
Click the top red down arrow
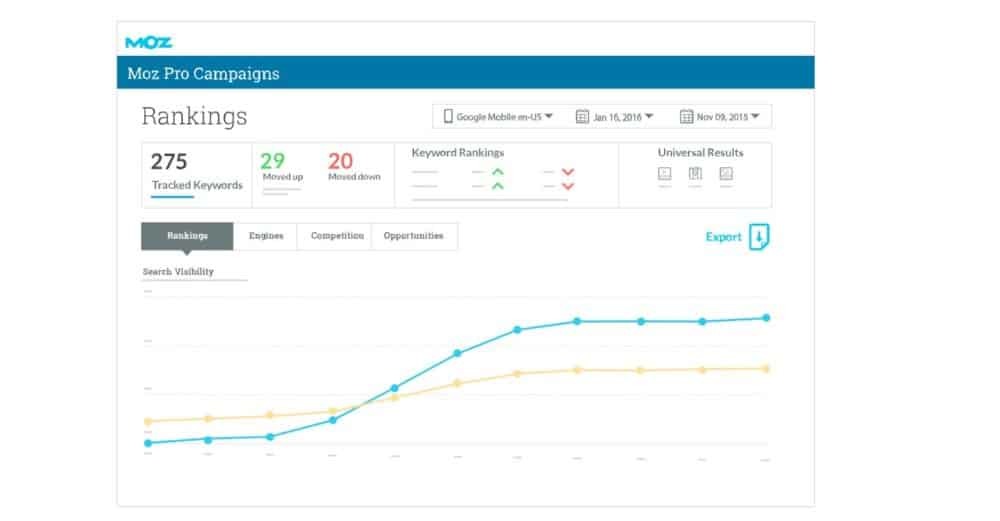[x=568, y=172]
